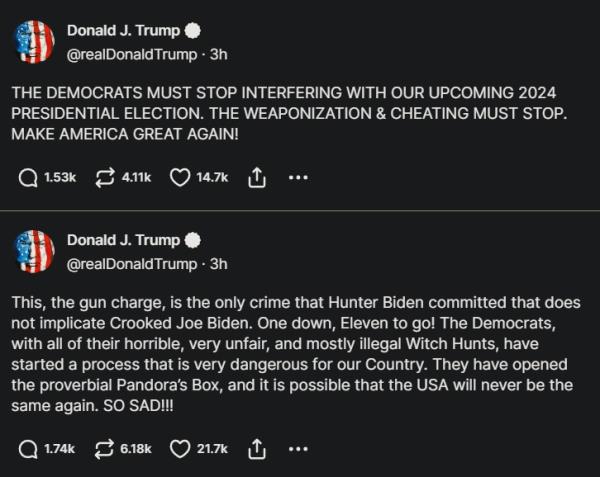Open the first post's profile avatar
Screen dimensions: 600x477
click(x=35, y=40)
